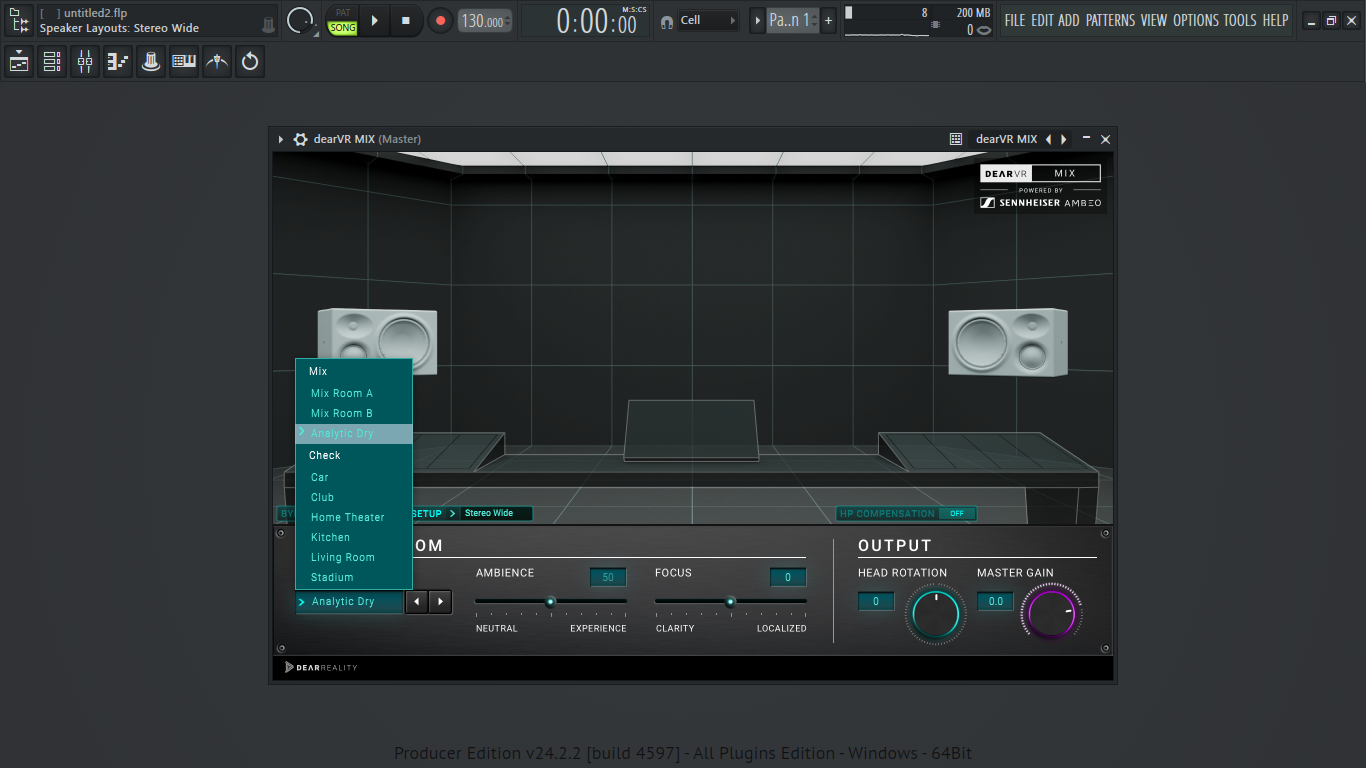Image resolution: width=1366 pixels, height=768 pixels.
Task: Toggle HP Compensation off switch
Action: [957, 514]
